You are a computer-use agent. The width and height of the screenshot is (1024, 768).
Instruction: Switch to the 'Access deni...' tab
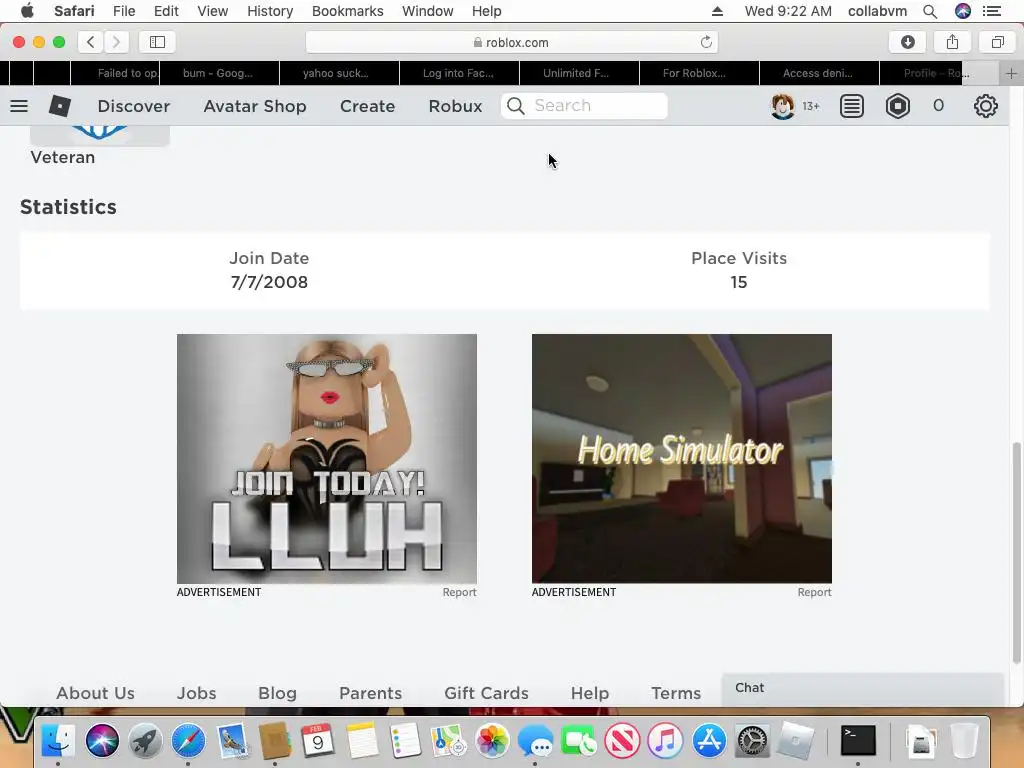tap(820, 73)
